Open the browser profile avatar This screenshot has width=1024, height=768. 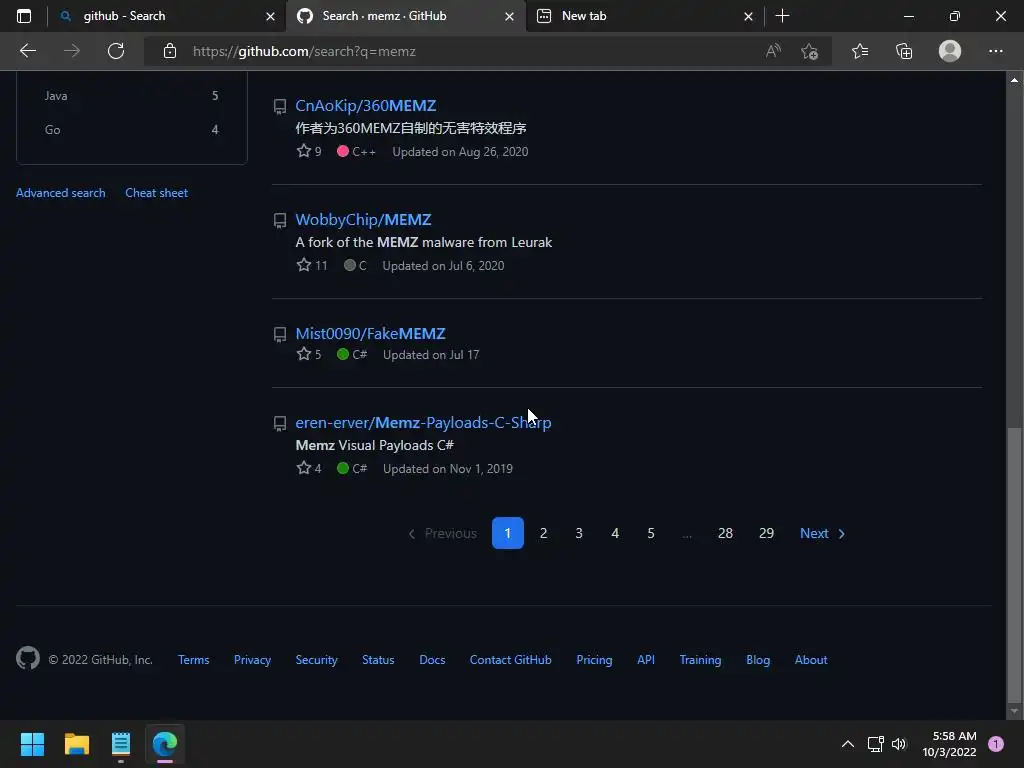pyautogui.click(x=950, y=51)
